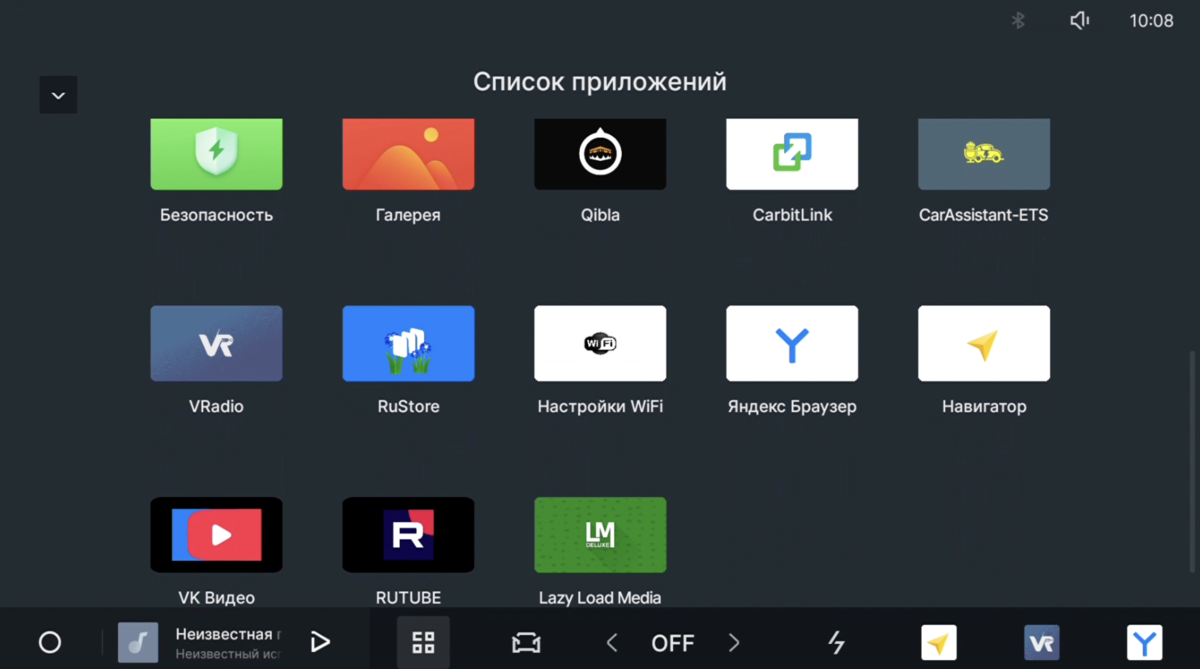Collapse app list with chevron button
Image resolution: width=1200 pixels, height=669 pixels.
click(58, 95)
